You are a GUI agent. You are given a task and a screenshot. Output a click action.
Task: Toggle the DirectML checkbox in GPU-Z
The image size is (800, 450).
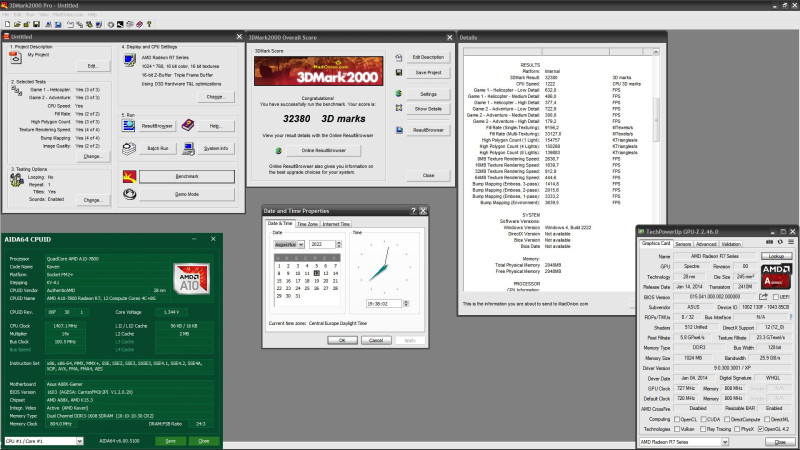tap(767, 419)
